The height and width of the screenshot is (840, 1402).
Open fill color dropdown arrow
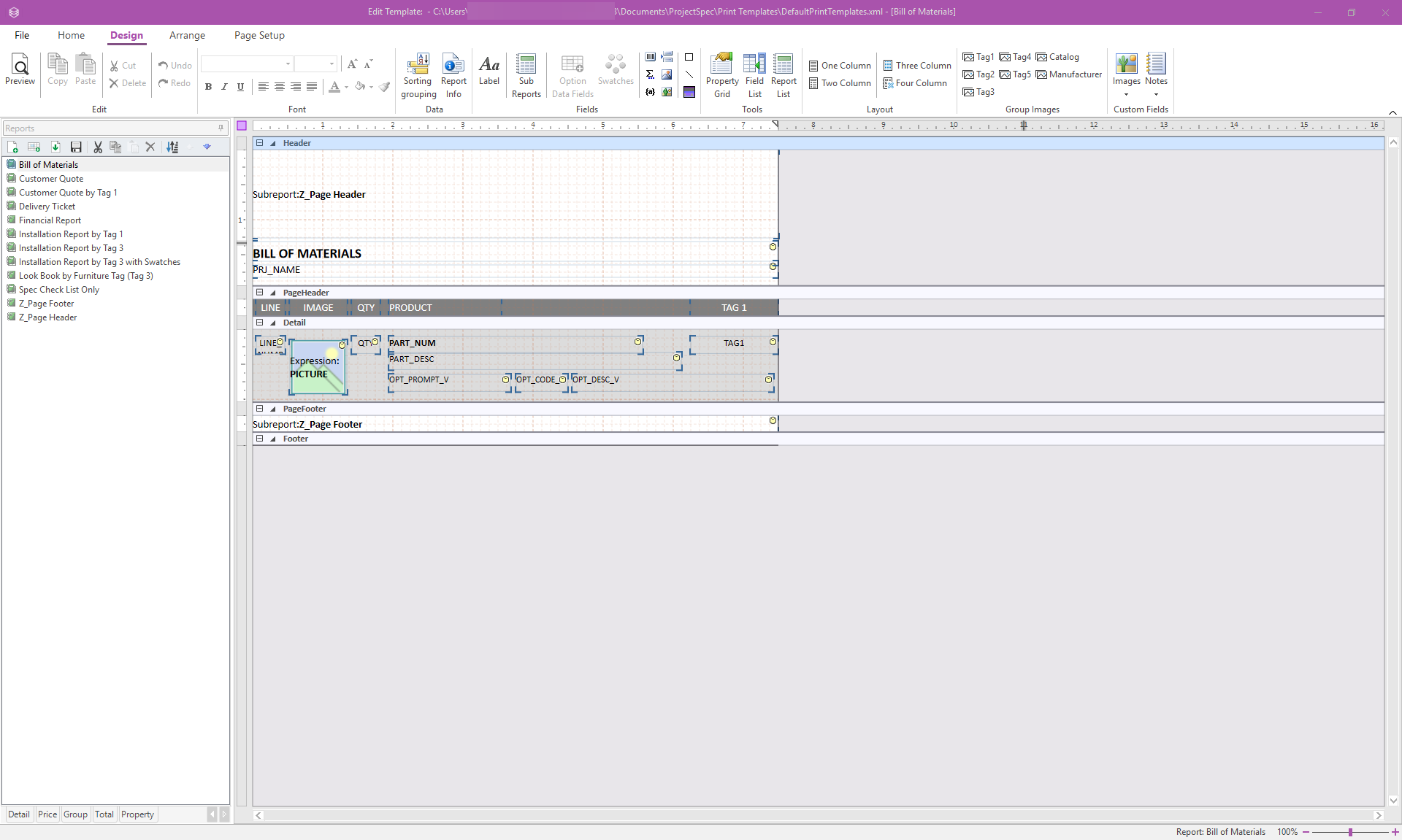point(371,87)
